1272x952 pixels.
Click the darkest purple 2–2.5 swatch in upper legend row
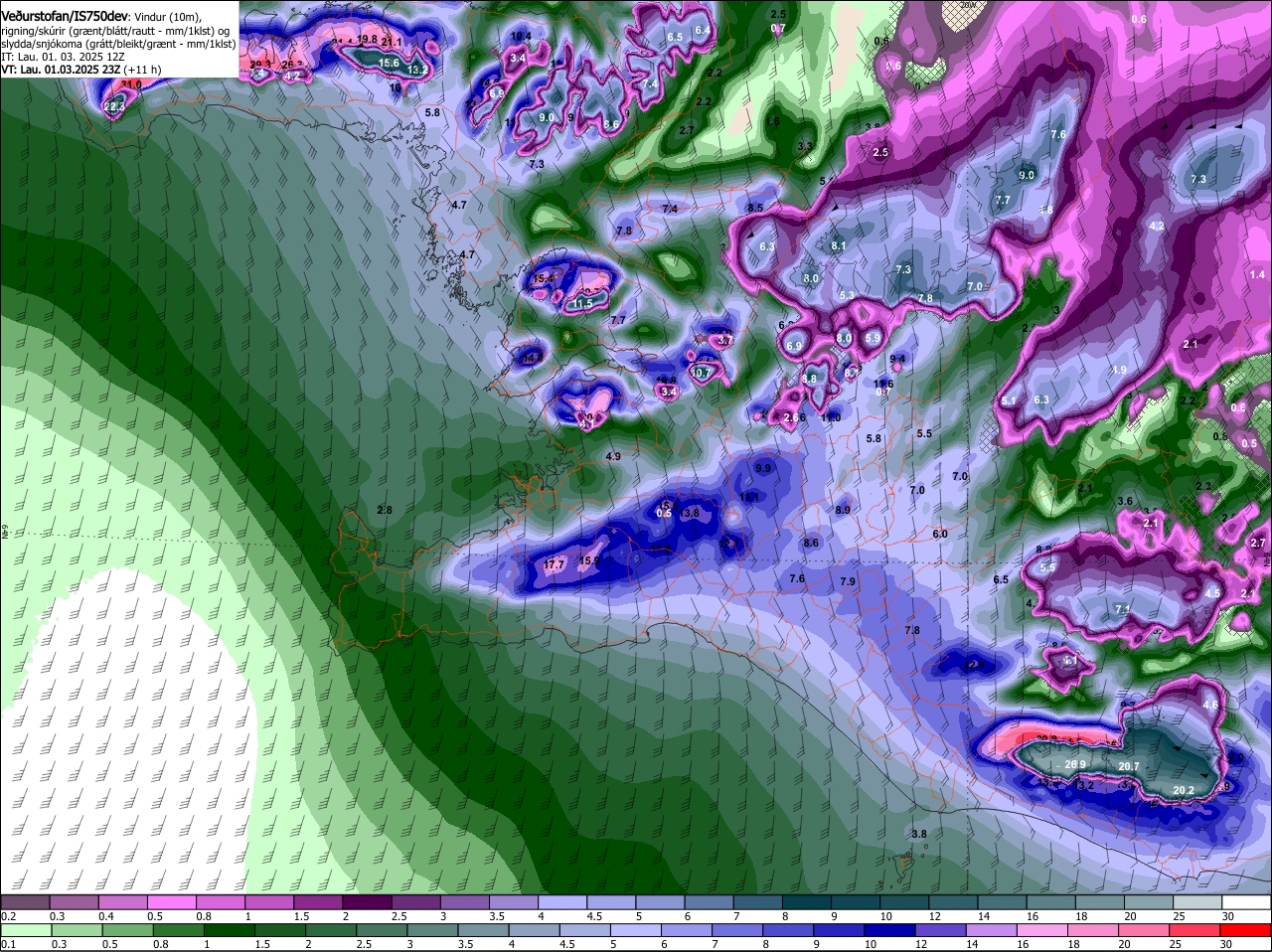pyautogui.click(x=370, y=902)
